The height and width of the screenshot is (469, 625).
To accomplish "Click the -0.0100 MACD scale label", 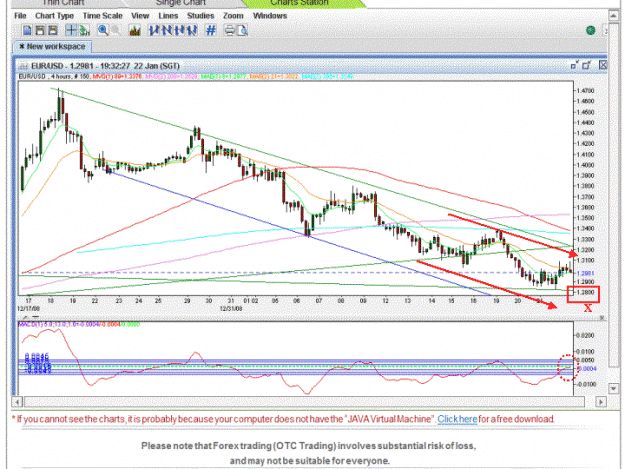I will (585, 384).
